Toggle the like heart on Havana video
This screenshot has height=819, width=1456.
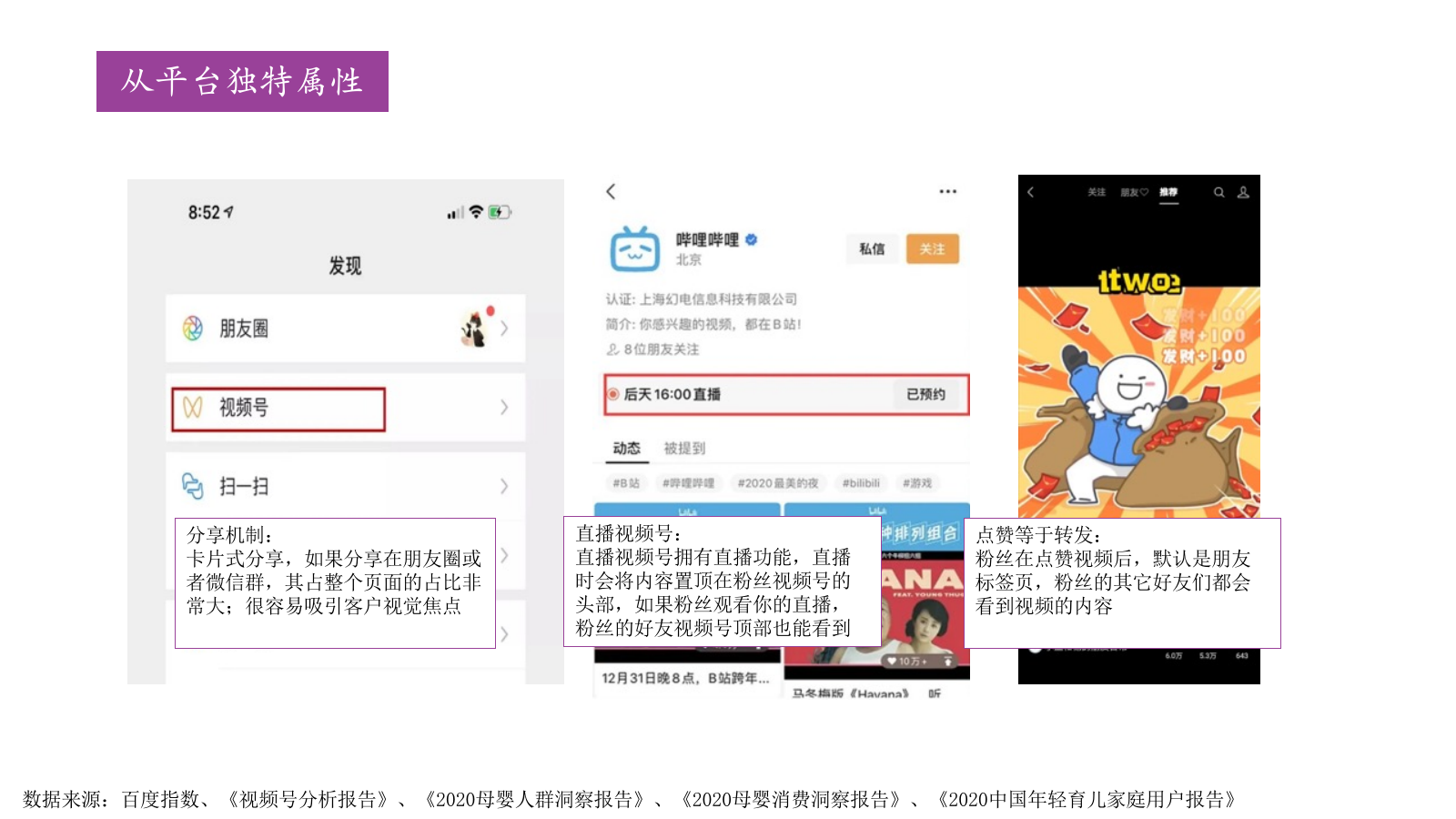[x=892, y=661]
